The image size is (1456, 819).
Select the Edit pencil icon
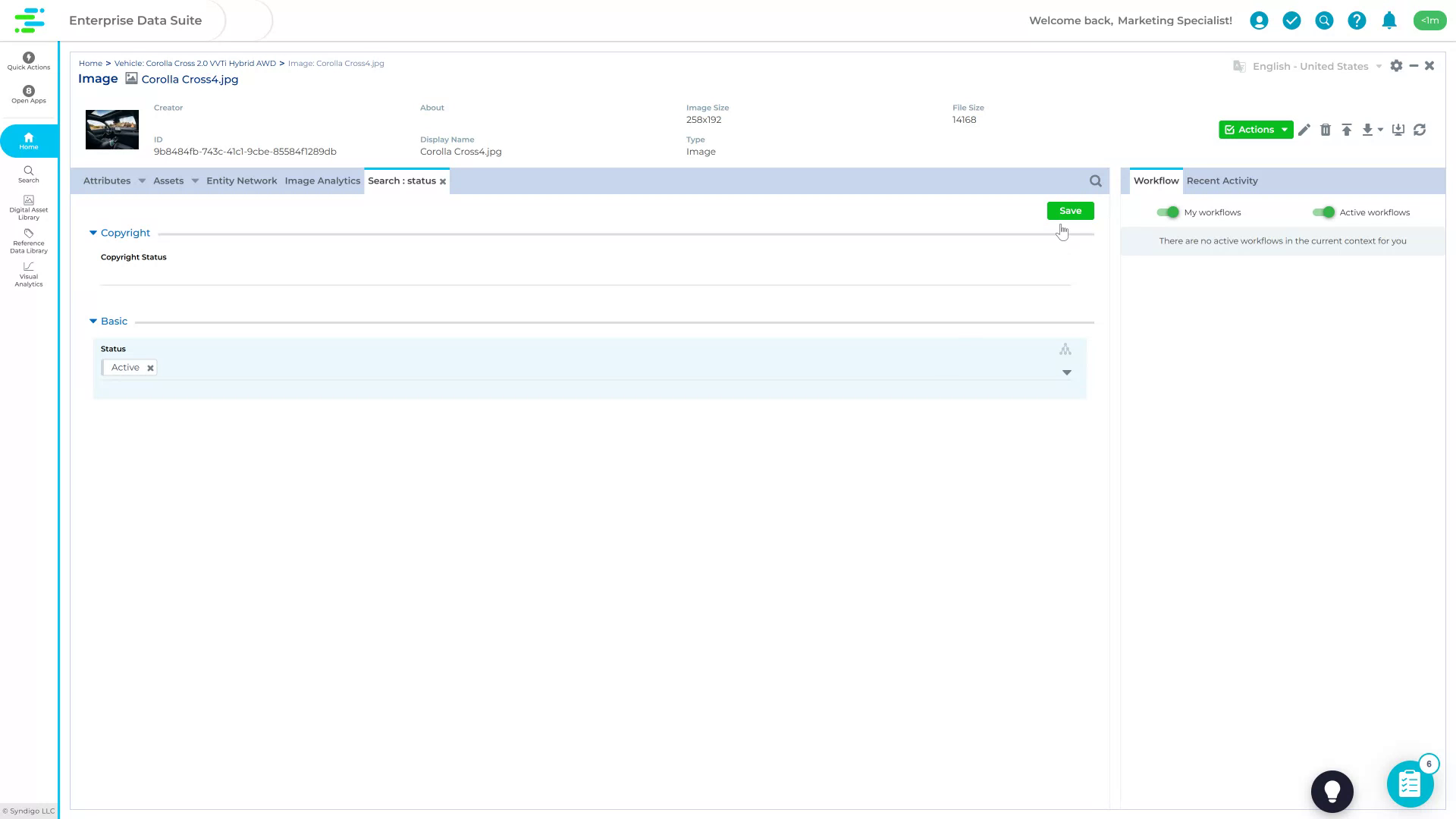[1304, 130]
